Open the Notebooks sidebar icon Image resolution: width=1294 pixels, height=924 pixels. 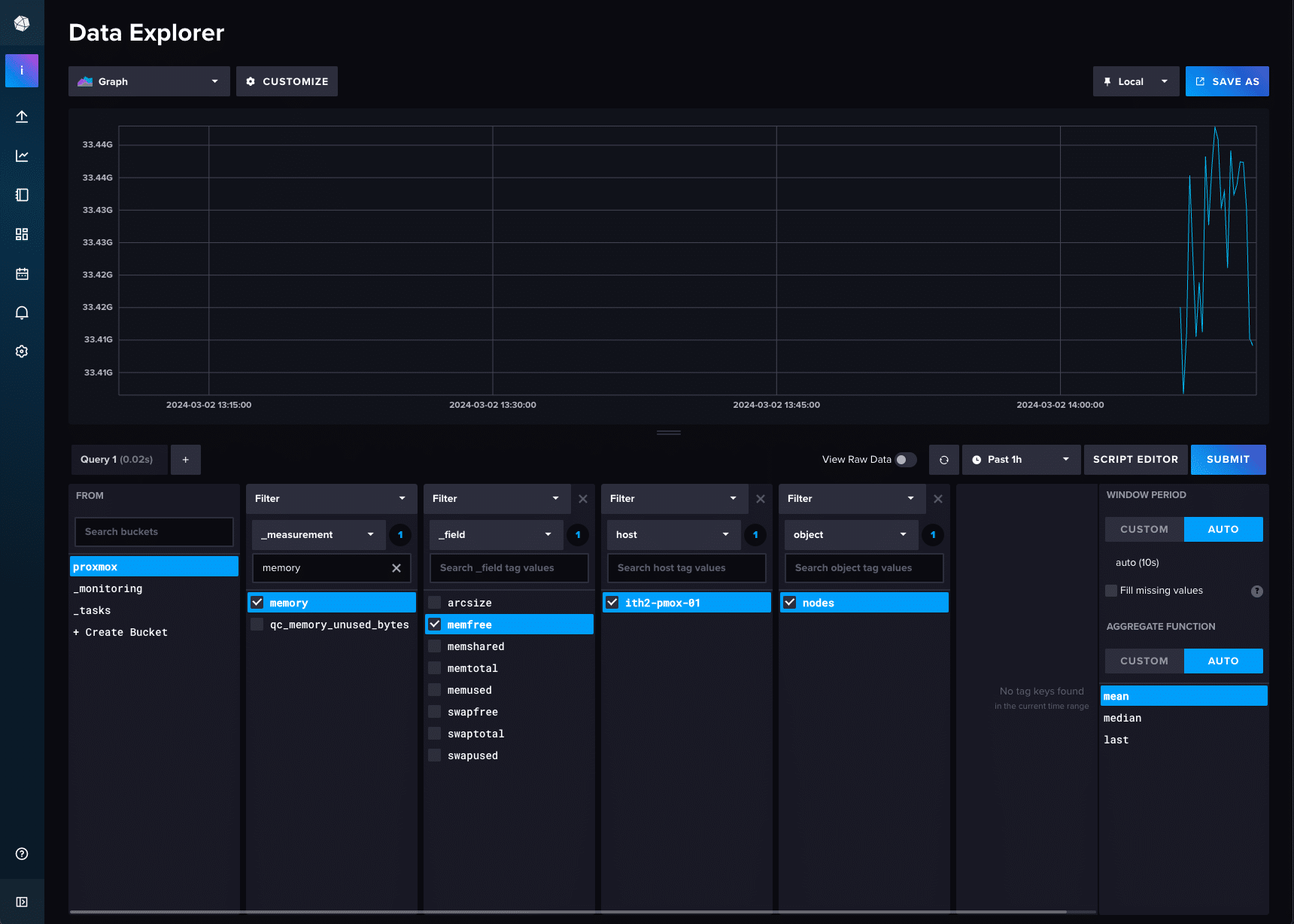click(22, 195)
